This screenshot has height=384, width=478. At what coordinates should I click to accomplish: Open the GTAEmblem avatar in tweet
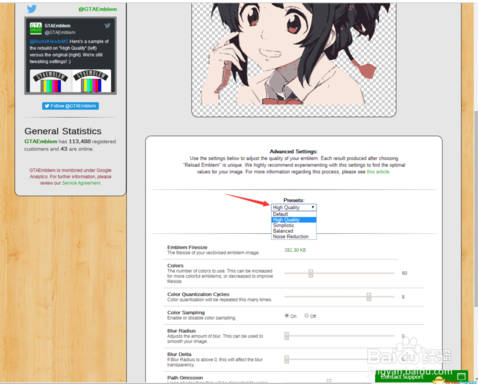pos(36,28)
